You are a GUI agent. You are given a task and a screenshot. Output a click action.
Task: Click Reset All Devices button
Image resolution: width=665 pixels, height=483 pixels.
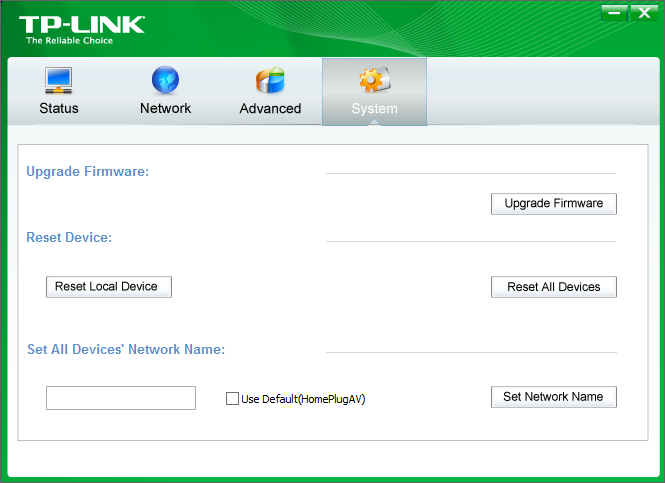tap(554, 287)
